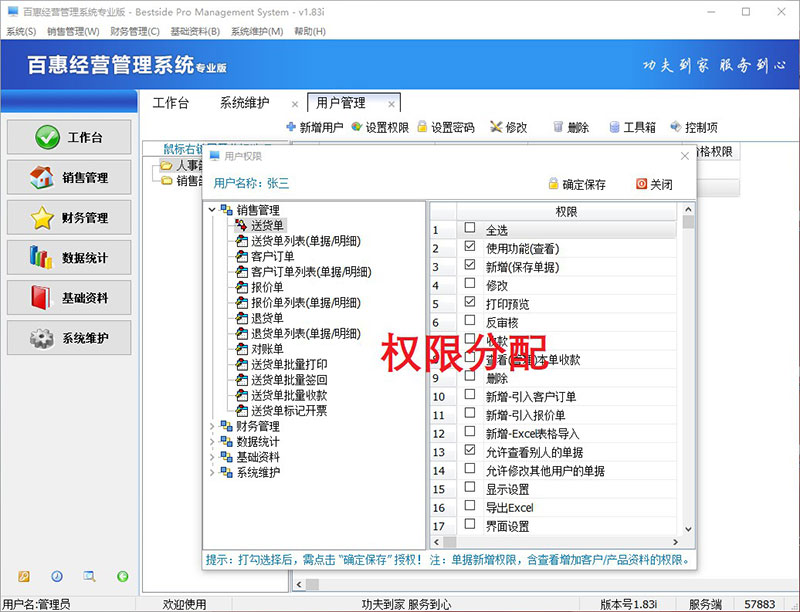Viewport: 800px width, 612px height.
Task: Click the red book 基础资料 icon
Action: (x=41, y=298)
